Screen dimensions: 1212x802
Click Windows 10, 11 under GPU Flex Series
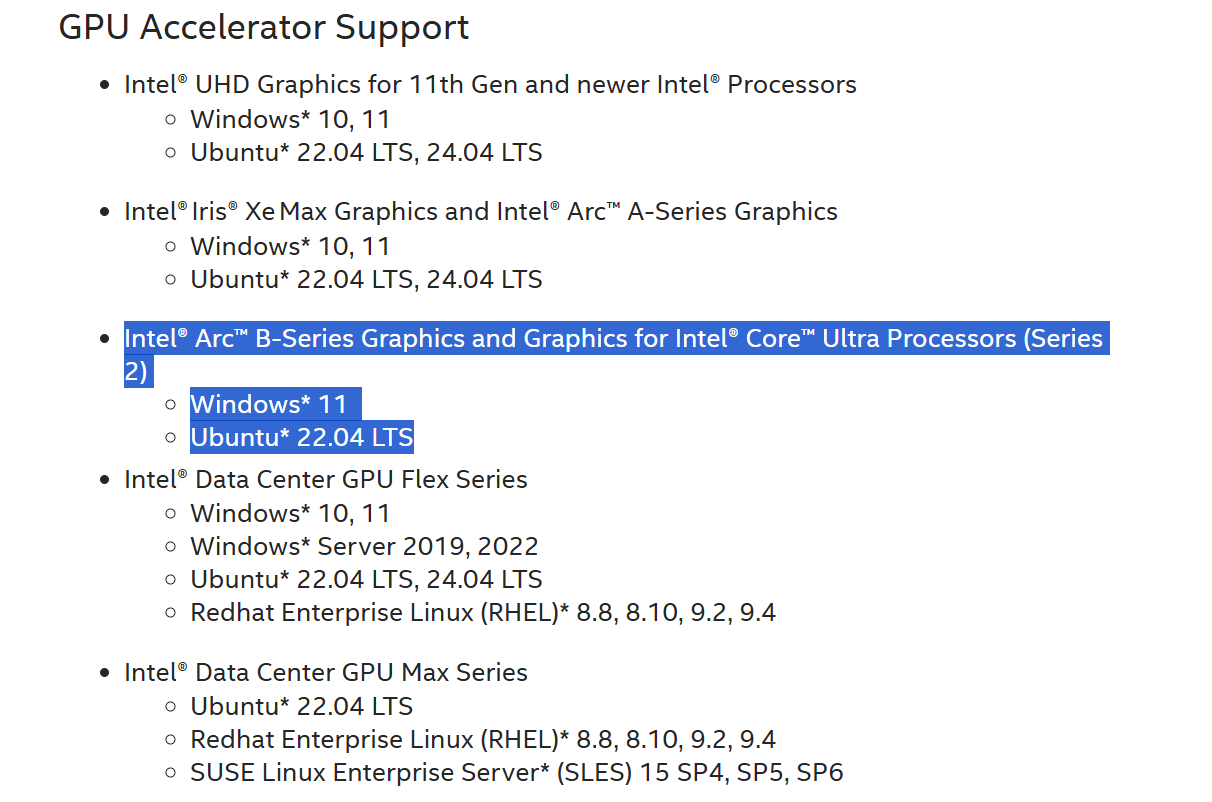coord(290,513)
